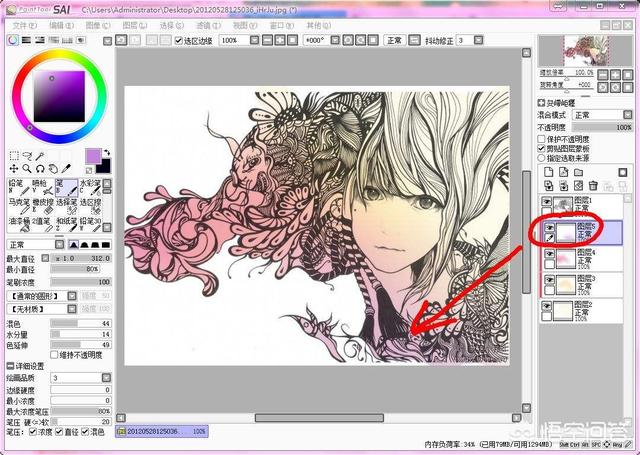
Task: Toggle 维持不透明度 checkbox
Action: pyautogui.click(x=54, y=355)
